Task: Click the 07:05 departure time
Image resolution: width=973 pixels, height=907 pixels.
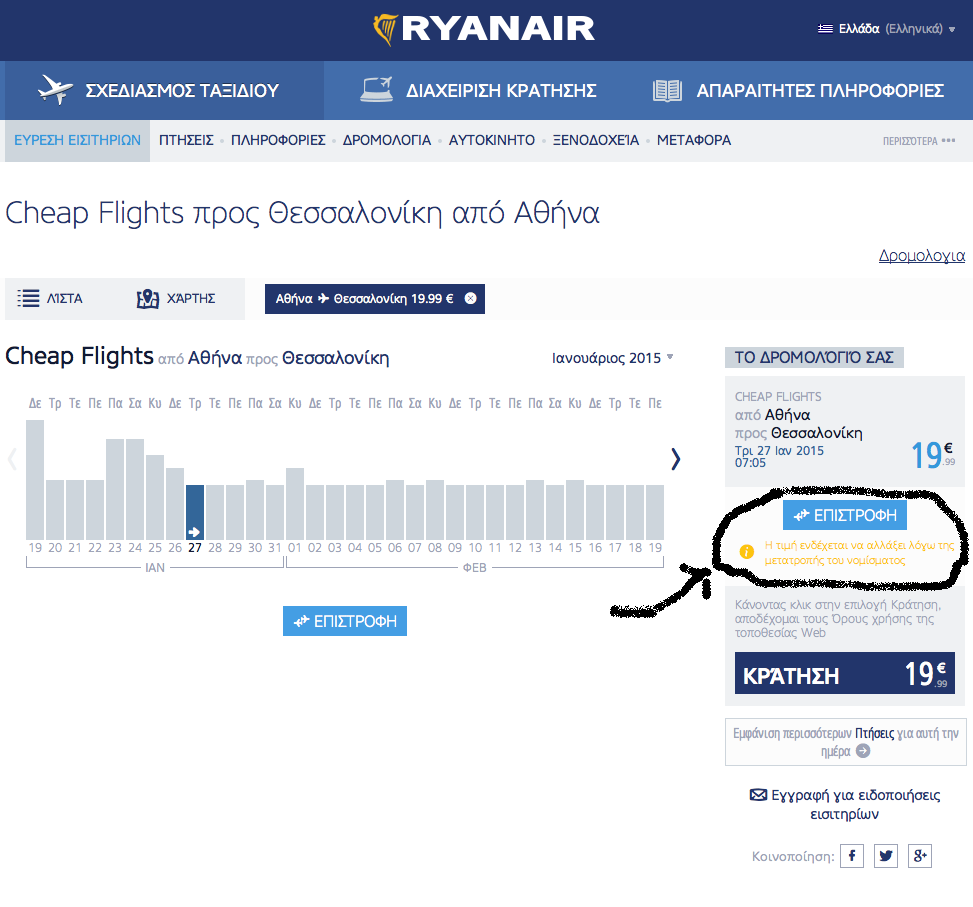Action: (750, 463)
